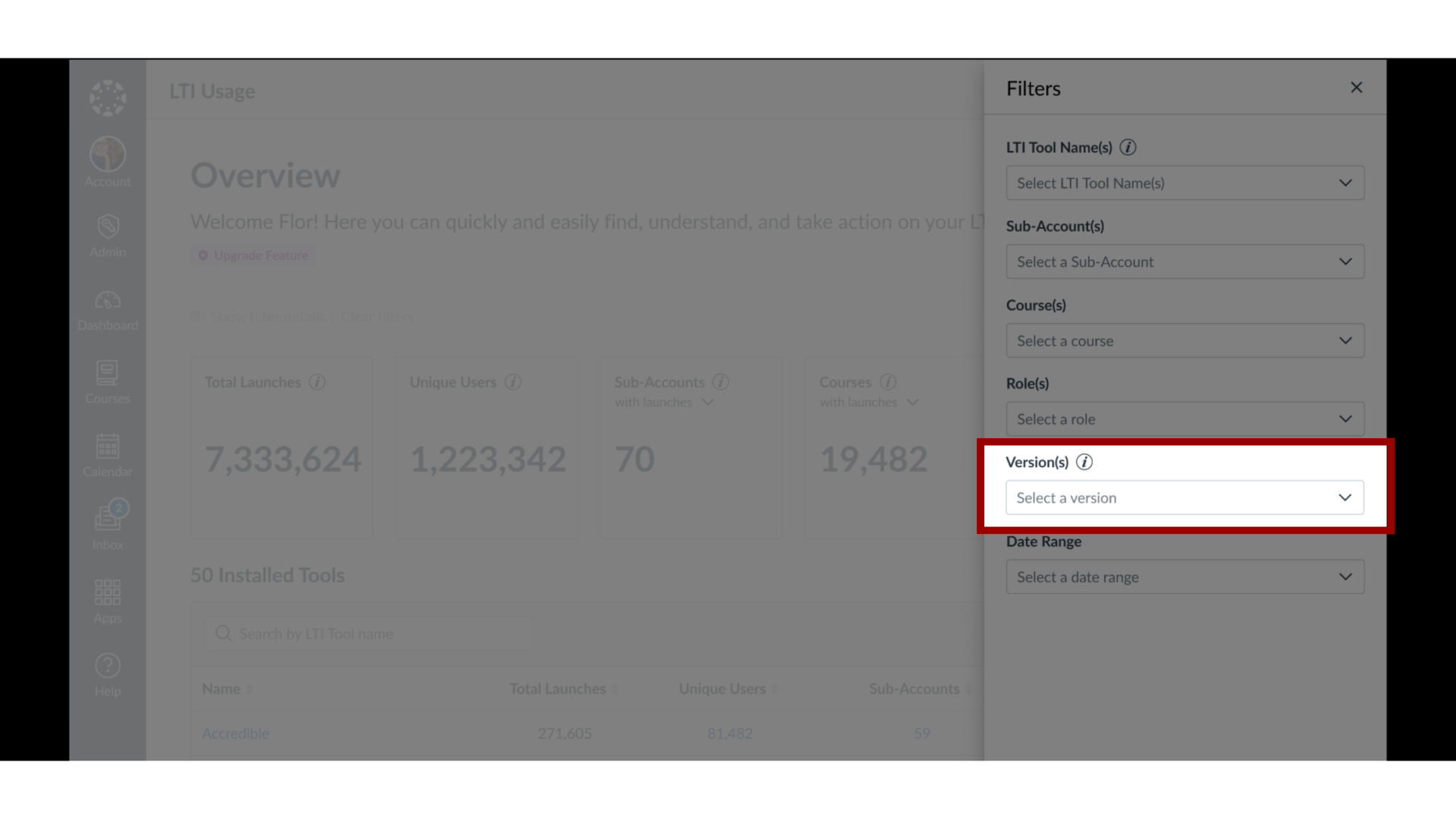Expand the Sub-Account(s) dropdown
The height and width of the screenshot is (819, 1456).
pos(1185,261)
